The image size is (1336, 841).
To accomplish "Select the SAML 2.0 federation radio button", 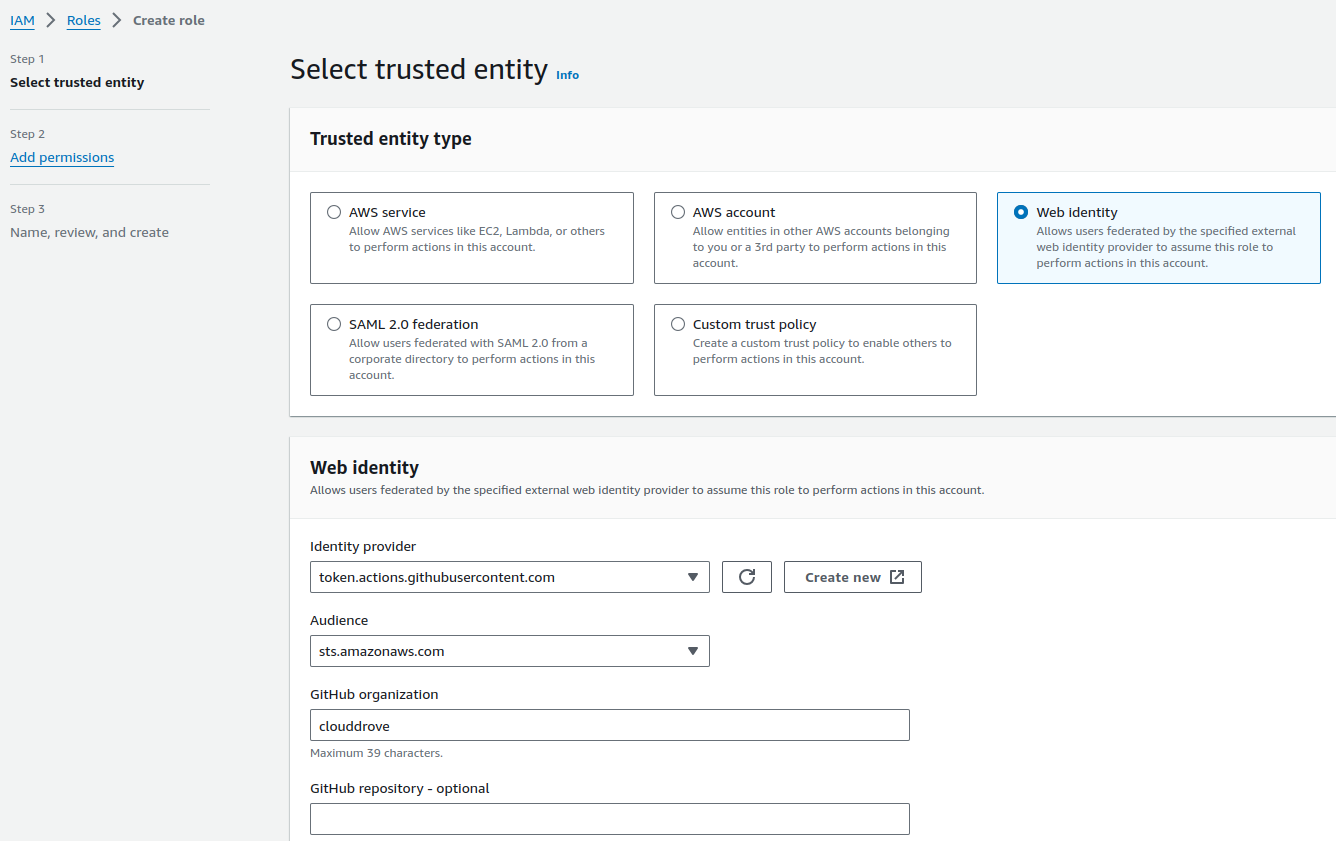I will (334, 324).
